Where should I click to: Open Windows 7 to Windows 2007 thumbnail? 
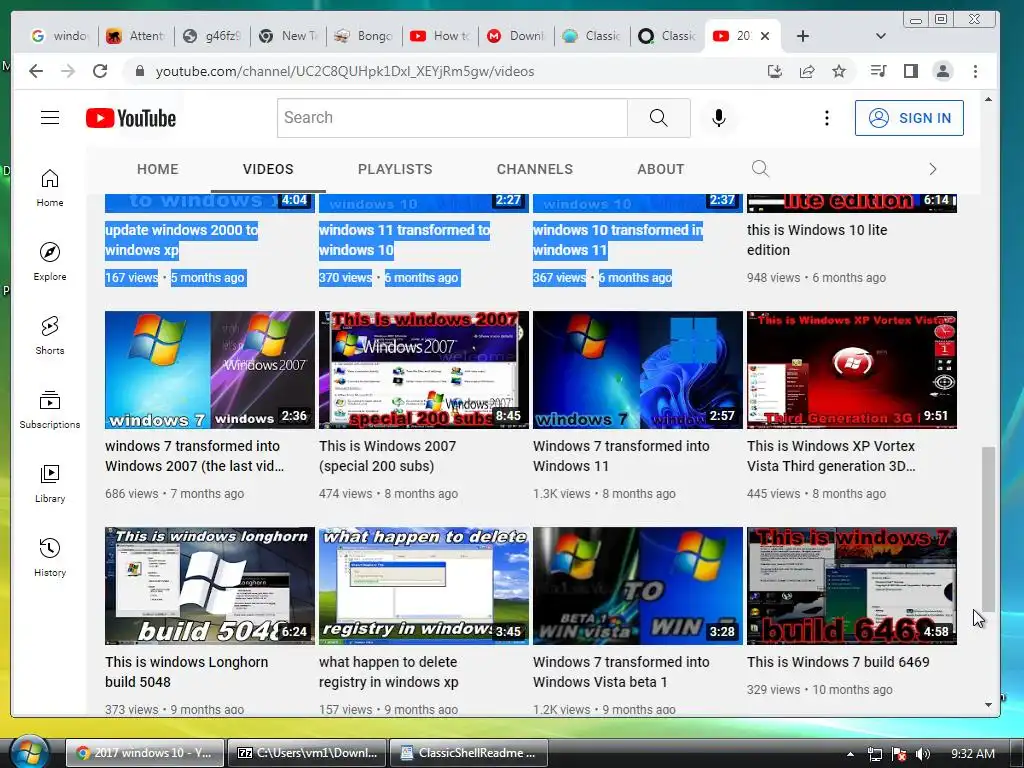click(x=210, y=370)
